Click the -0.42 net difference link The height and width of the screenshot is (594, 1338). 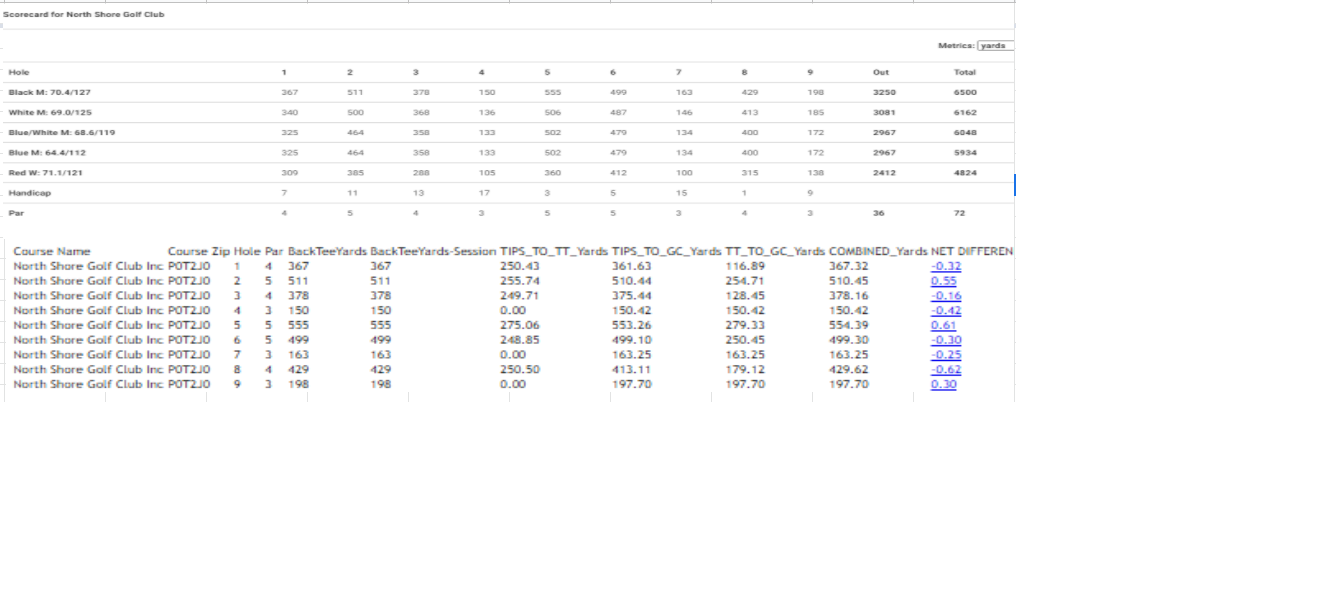pyautogui.click(x=946, y=310)
